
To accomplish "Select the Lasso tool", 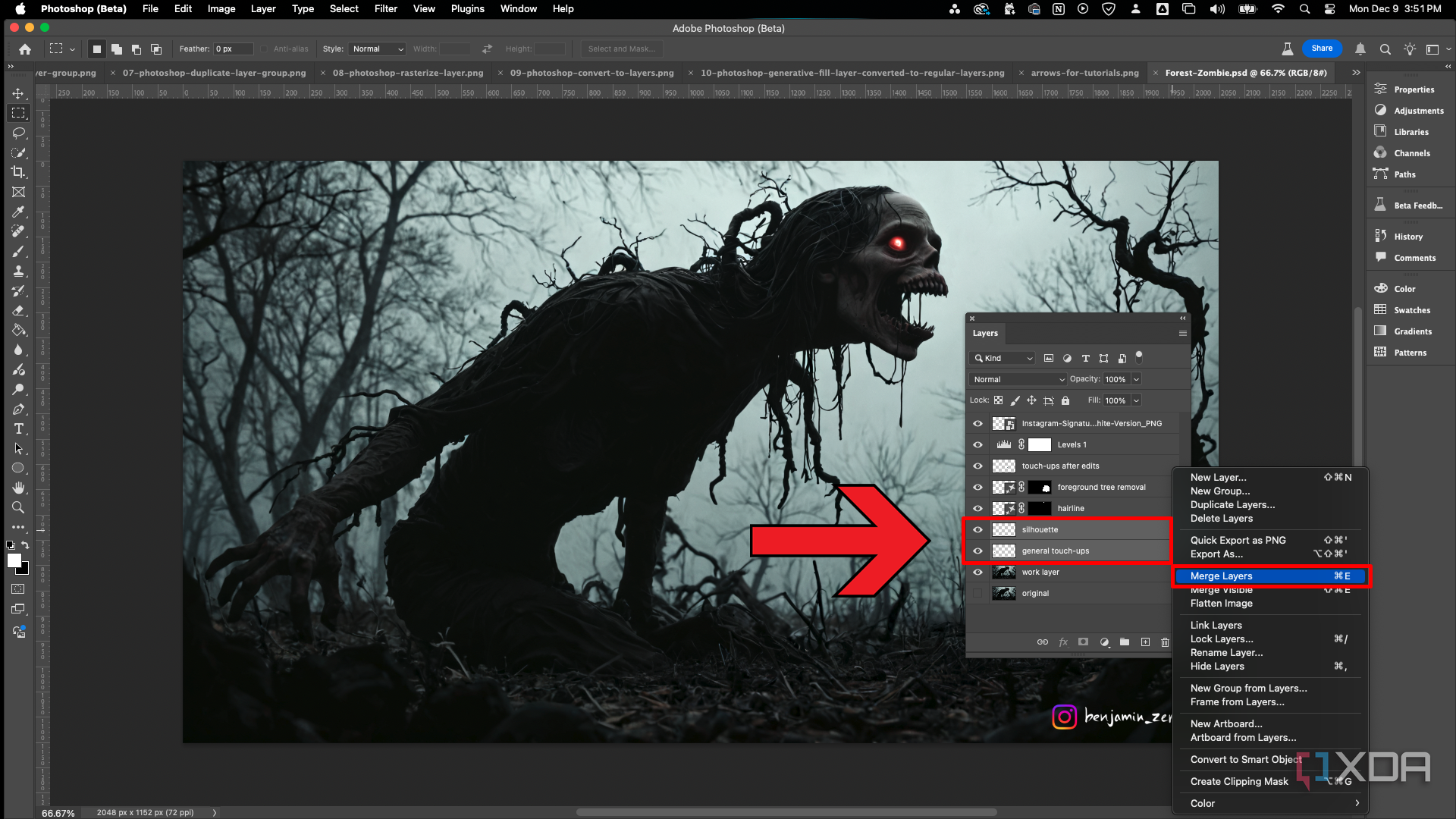I will tap(18, 133).
